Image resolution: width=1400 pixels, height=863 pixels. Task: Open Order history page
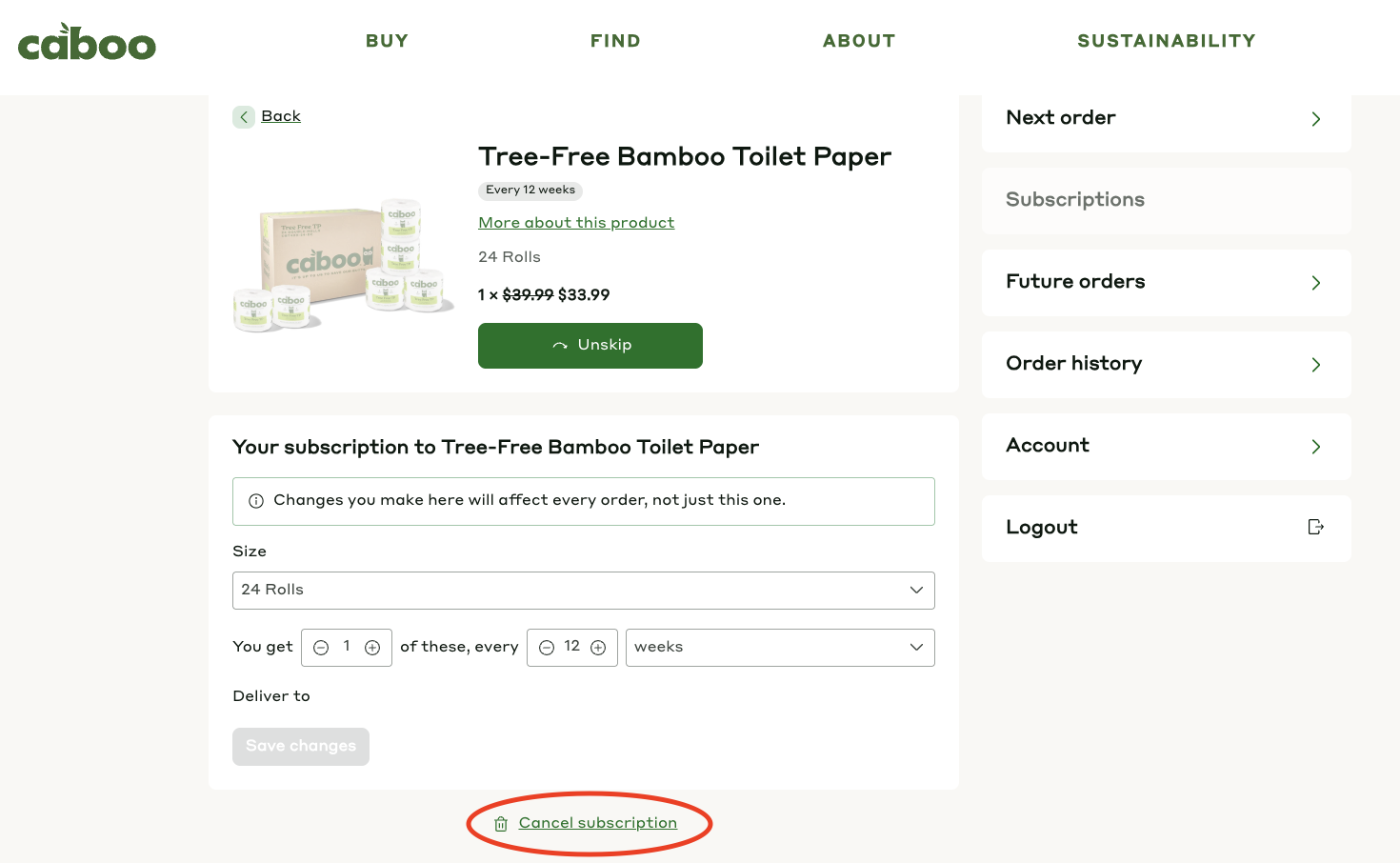[x=1166, y=365]
